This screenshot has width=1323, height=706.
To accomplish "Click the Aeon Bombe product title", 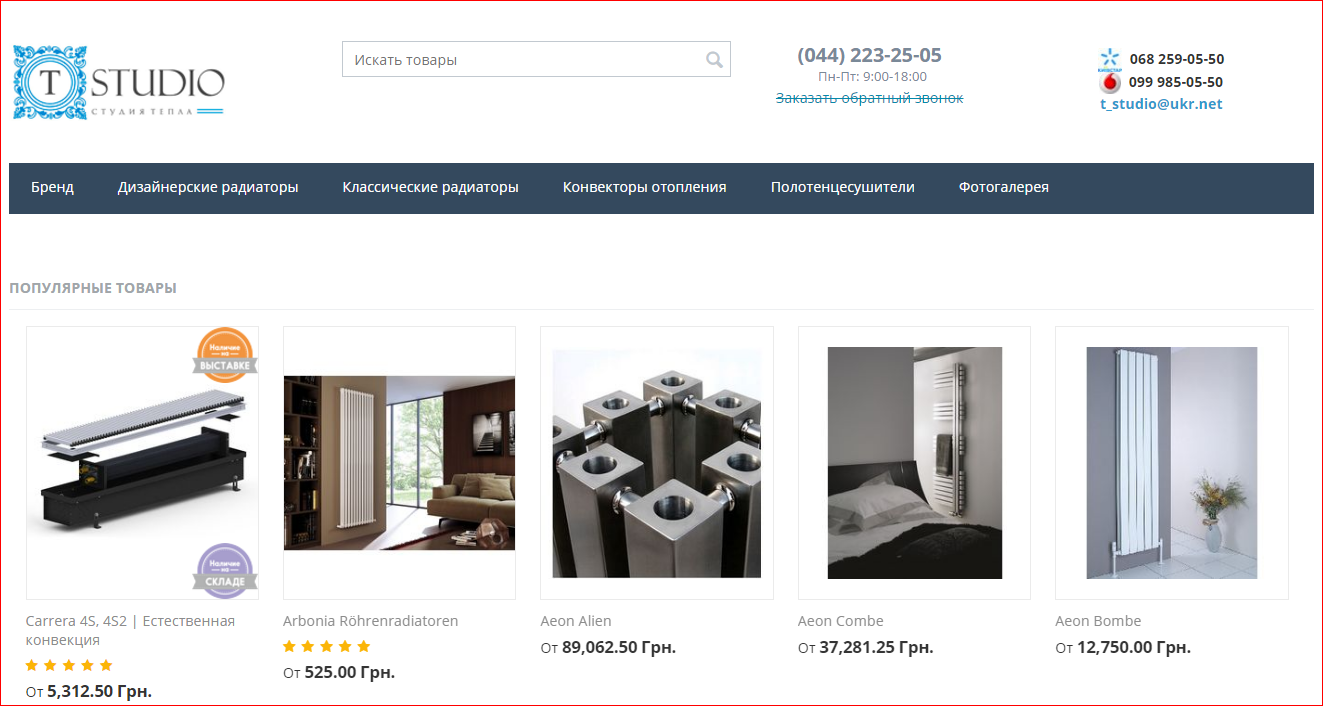I will [1098, 621].
